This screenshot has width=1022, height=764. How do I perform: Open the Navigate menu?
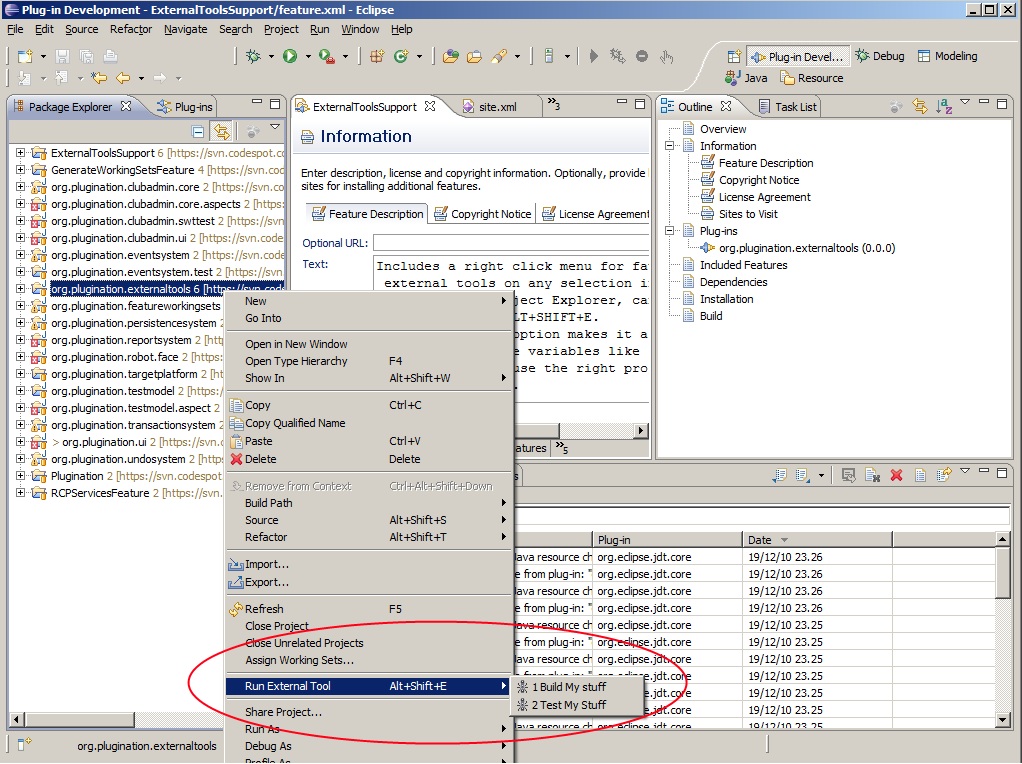pos(186,29)
